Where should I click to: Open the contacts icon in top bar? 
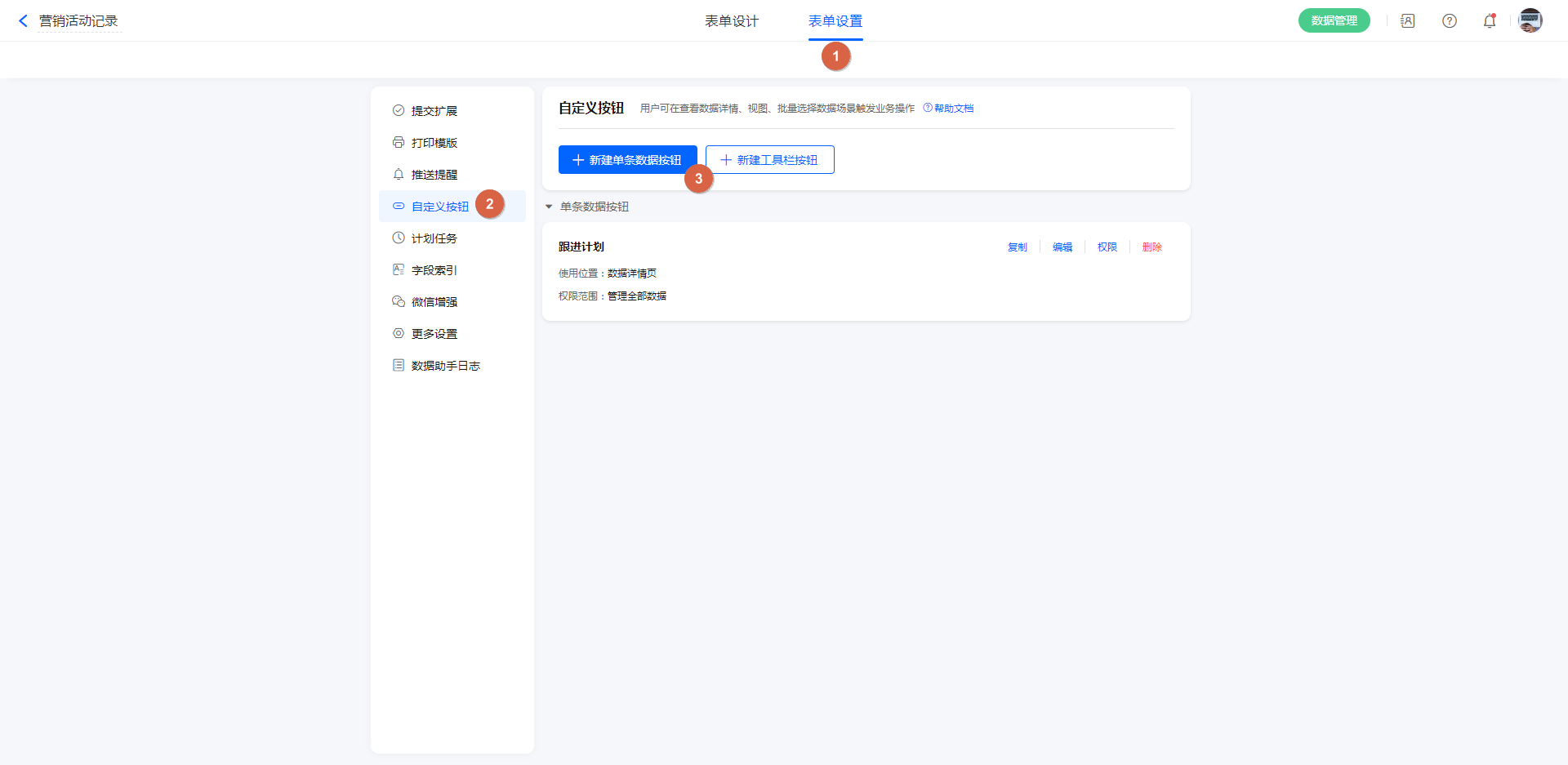pyautogui.click(x=1407, y=21)
